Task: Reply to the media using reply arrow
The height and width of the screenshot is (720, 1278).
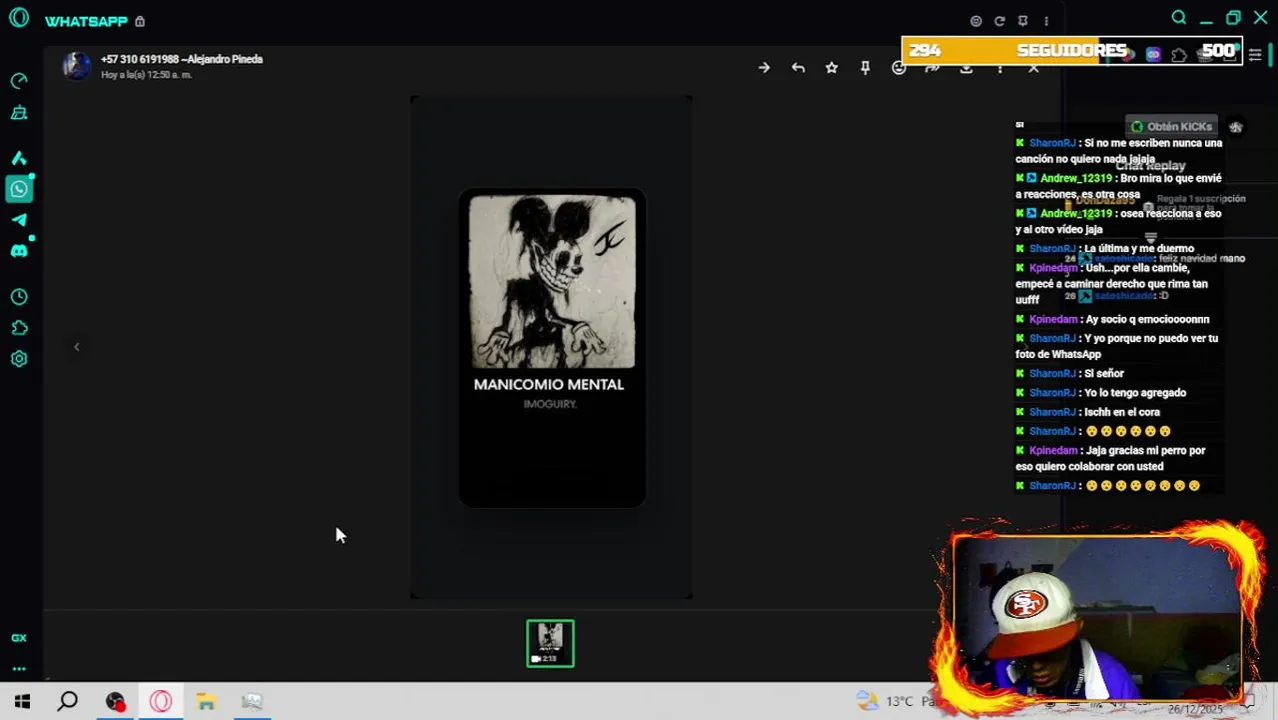Action: click(x=798, y=67)
